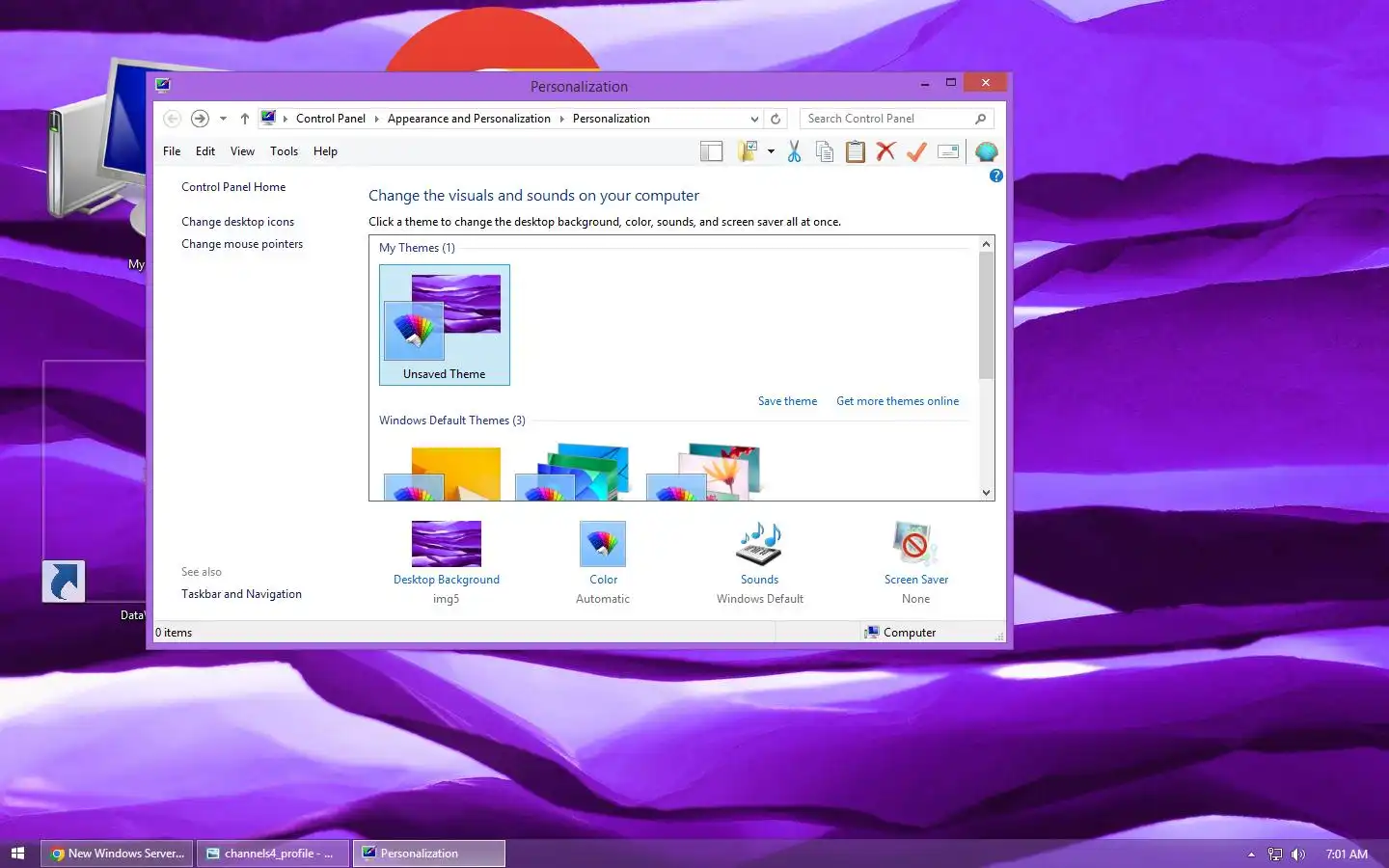Image resolution: width=1389 pixels, height=868 pixels.
Task: Open the Sounds keyboard icon
Action: click(x=759, y=544)
